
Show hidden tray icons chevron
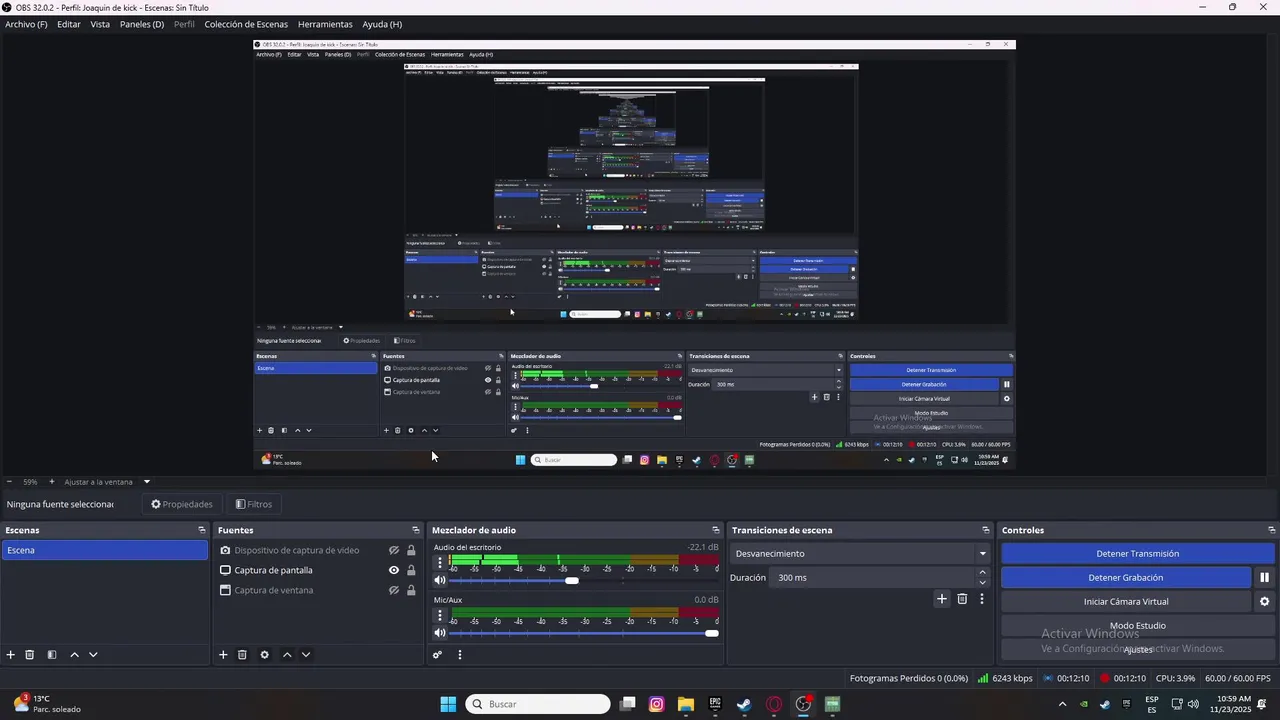tap(1062, 704)
